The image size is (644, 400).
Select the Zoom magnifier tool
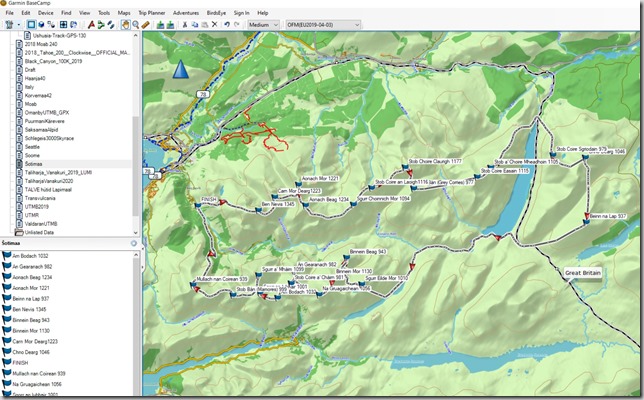pyautogui.click(x=136, y=25)
